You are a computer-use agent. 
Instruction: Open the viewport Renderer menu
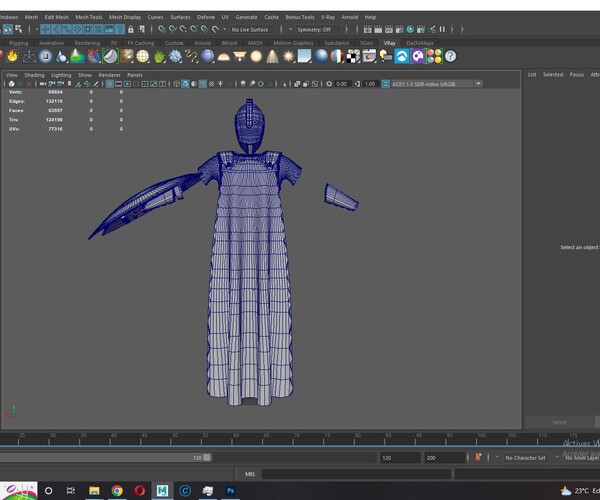[x=109, y=75]
